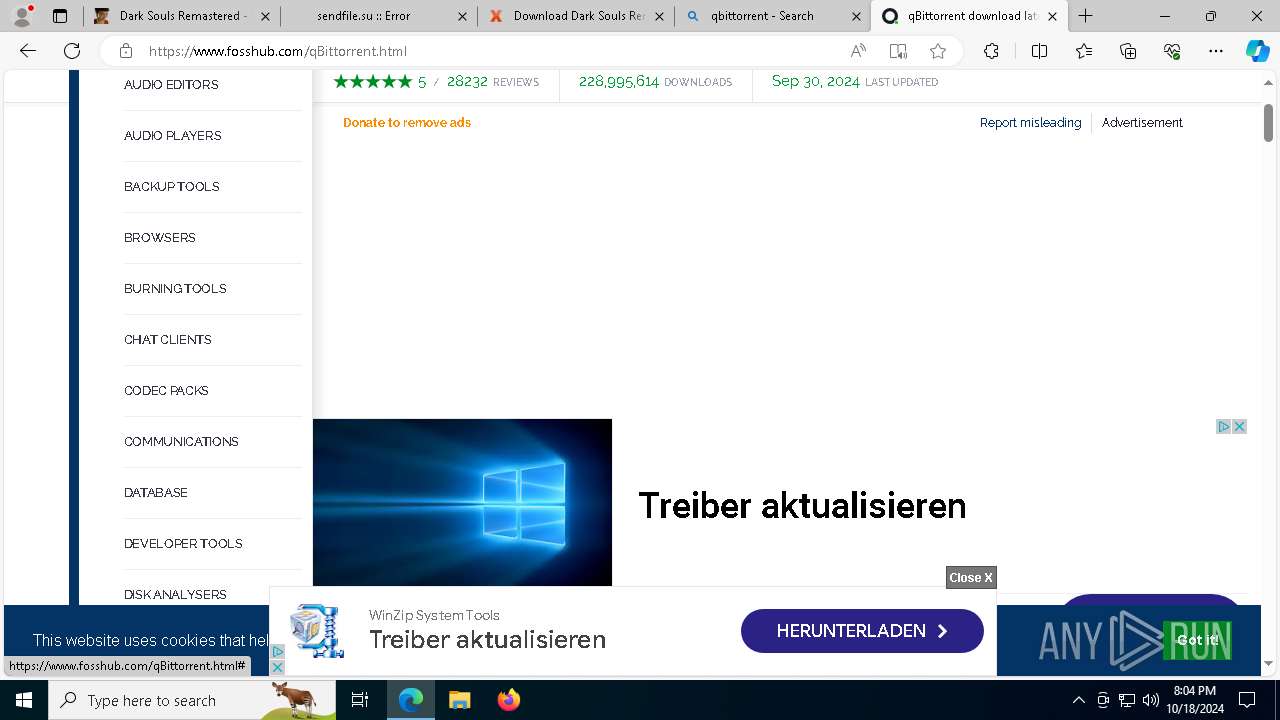
Task: Close the qbittorrent - Search tab
Action: pos(856,16)
